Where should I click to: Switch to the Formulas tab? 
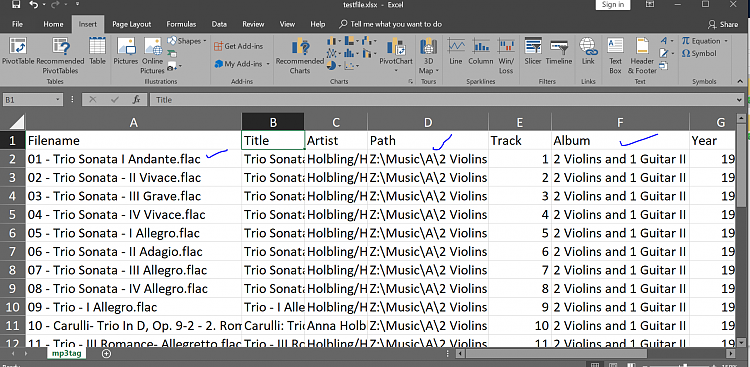pos(181,24)
